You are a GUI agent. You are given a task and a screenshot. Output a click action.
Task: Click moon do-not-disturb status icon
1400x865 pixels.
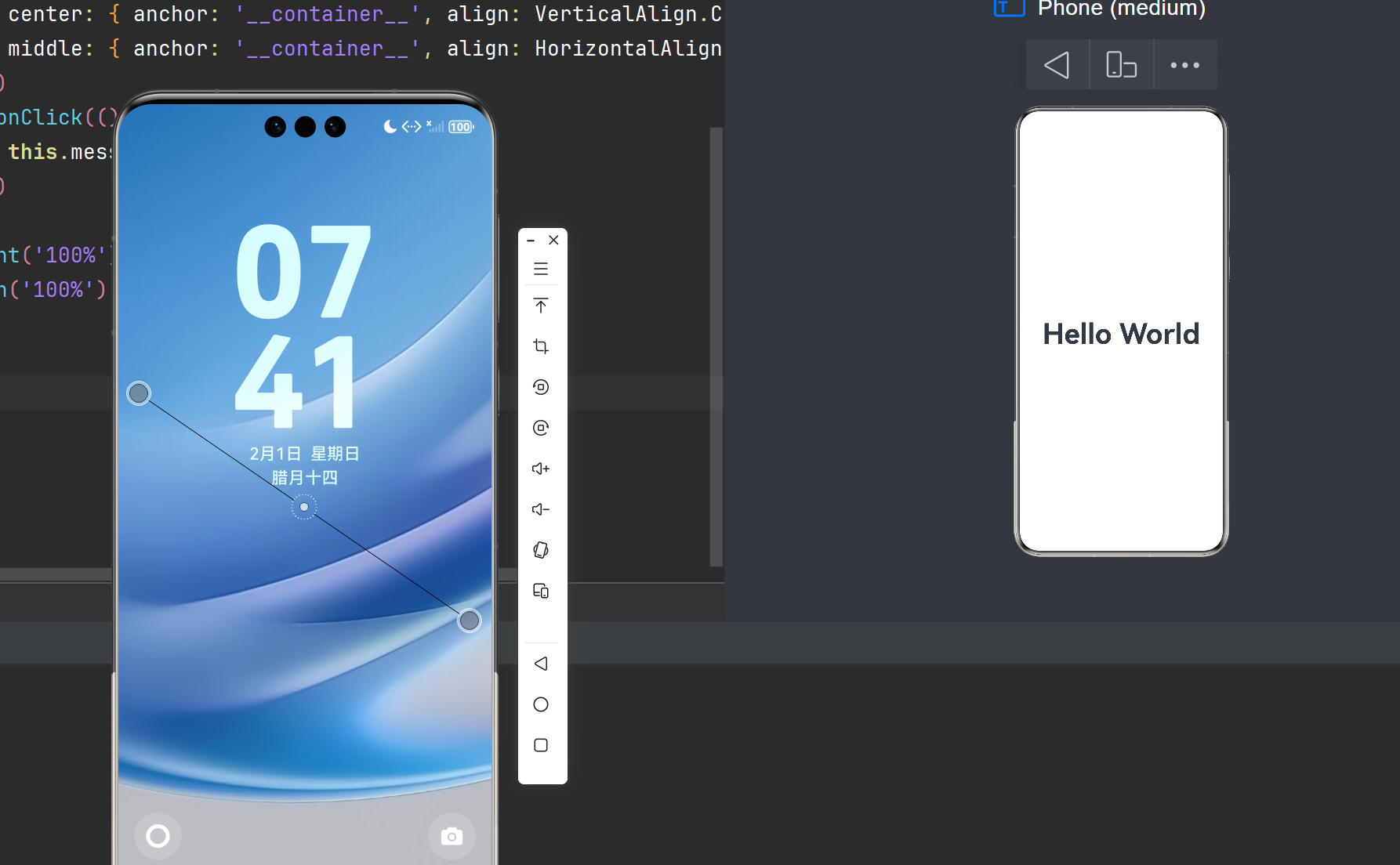390,126
